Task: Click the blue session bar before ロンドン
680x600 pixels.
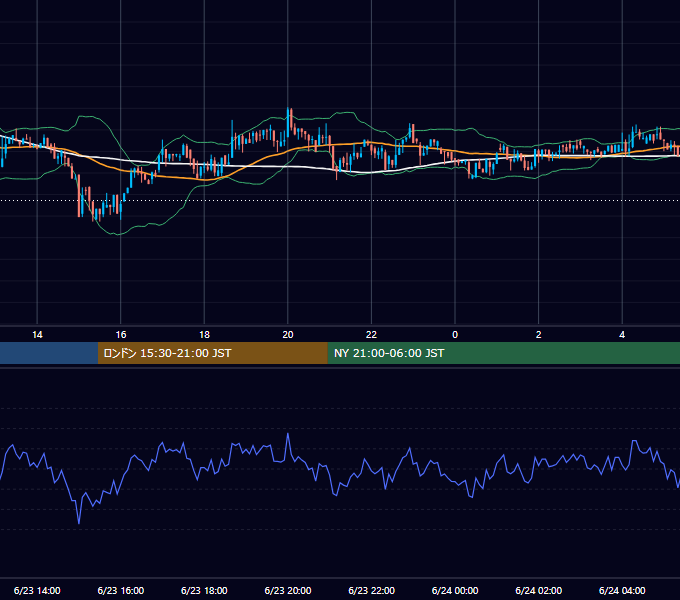Action: [49, 353]
